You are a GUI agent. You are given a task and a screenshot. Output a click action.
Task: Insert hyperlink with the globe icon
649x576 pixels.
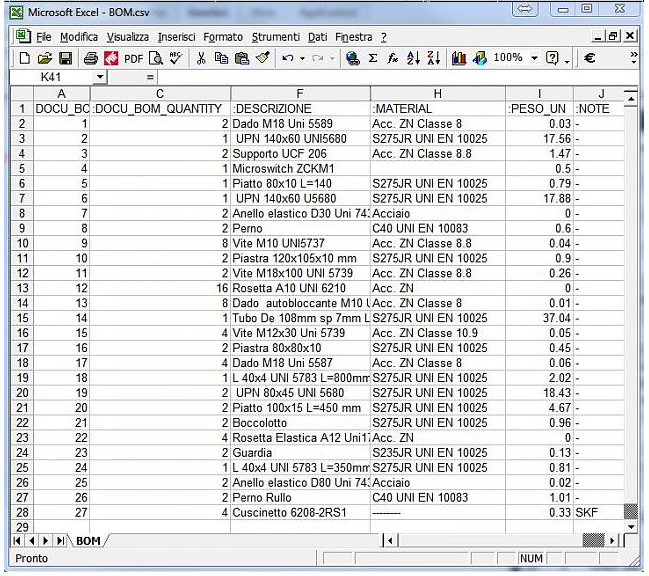click(x=353, y=58)
